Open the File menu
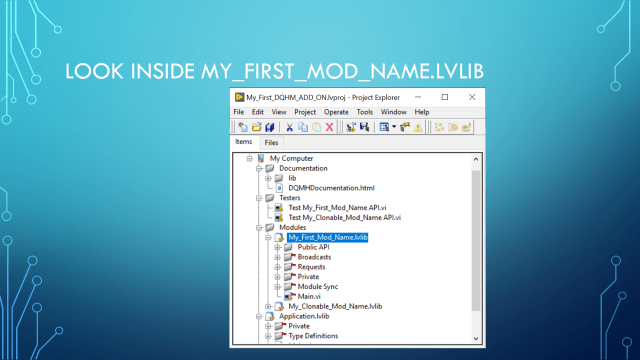This screenshot has height=360, width=640. (x=239, y=112)
